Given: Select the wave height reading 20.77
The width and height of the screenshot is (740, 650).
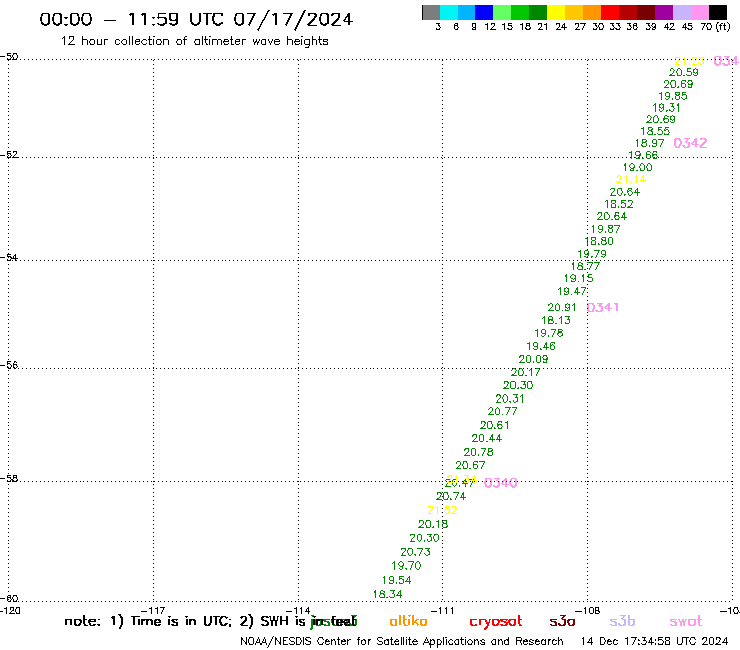Looking at the screenshot, I should [x=502, y=412].
